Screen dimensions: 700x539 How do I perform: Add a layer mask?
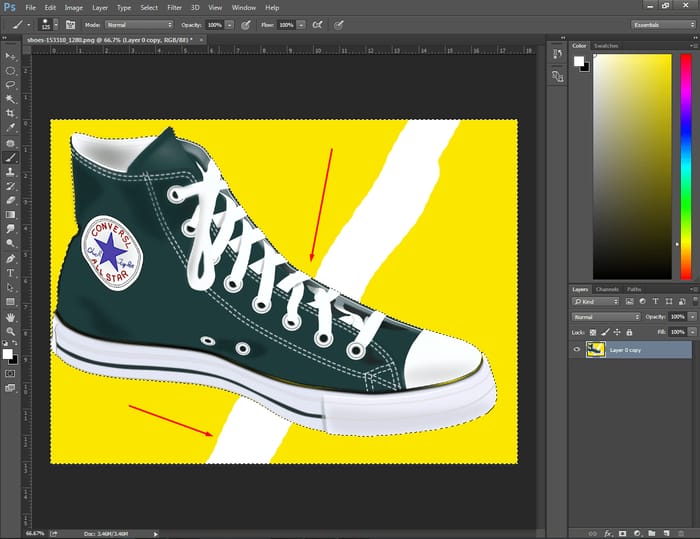tap(623, 533)
